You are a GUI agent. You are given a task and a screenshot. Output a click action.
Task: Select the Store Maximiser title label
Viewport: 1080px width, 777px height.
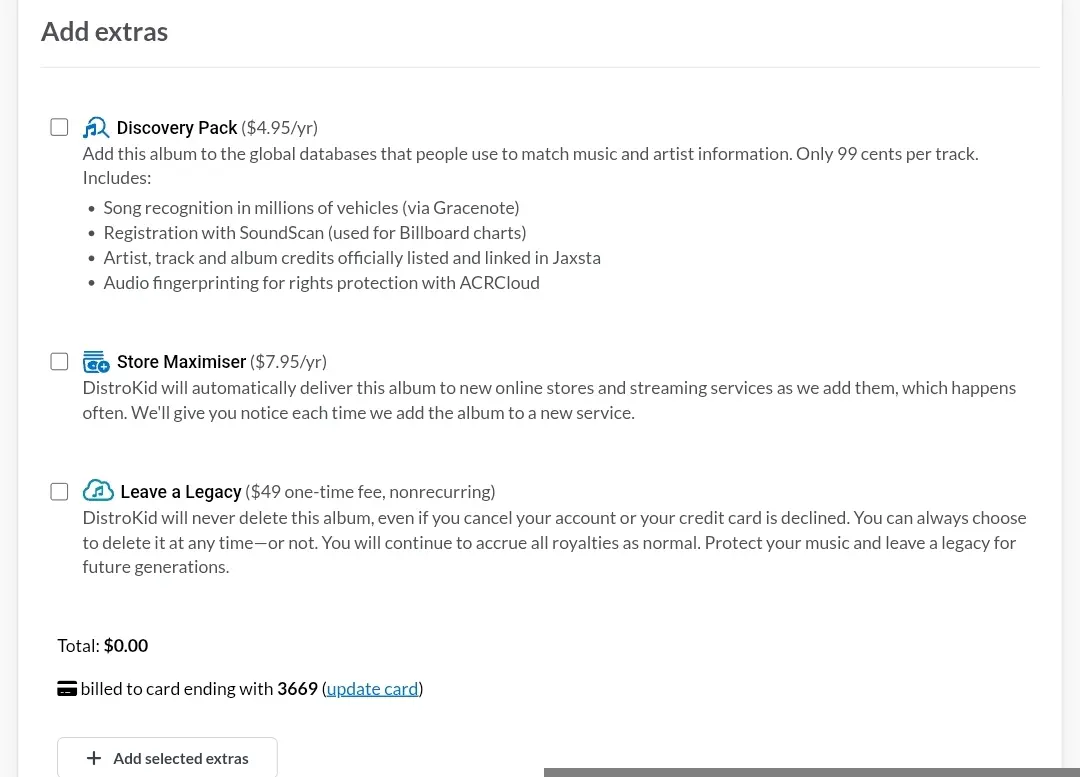(x=181, y=362)
